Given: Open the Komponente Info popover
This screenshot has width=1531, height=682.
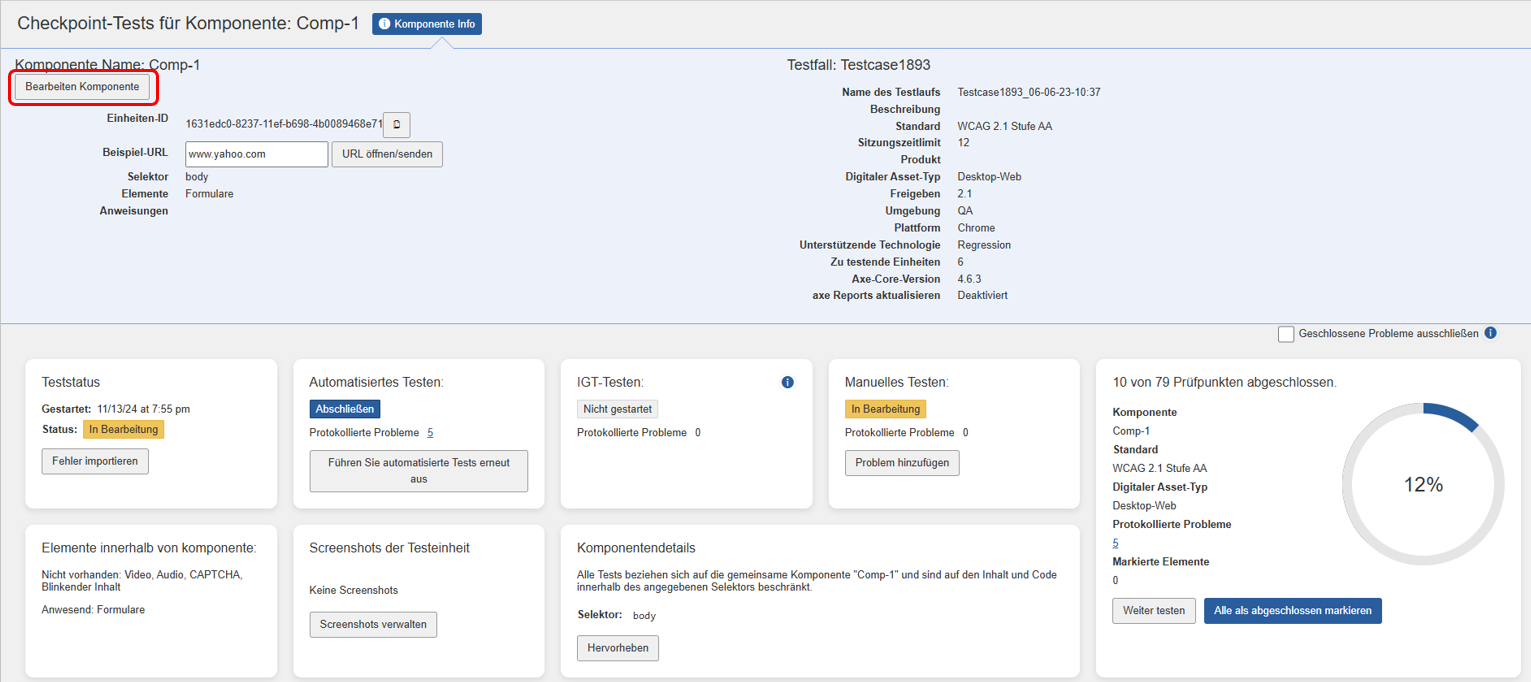Looking at the screenshot, I should click(427, 24).
